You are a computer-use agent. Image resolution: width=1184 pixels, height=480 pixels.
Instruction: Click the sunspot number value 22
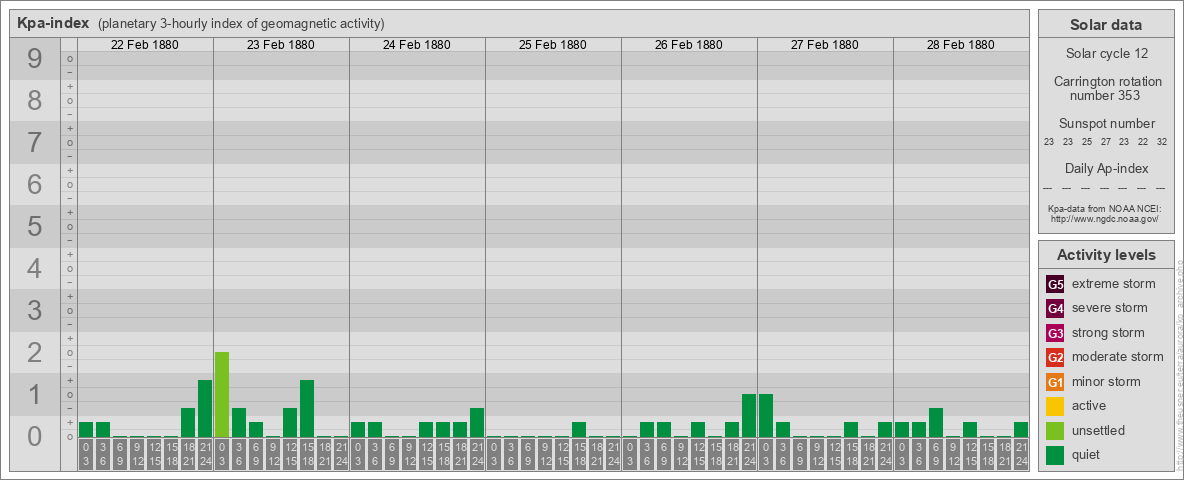(x=1144, y=142)
